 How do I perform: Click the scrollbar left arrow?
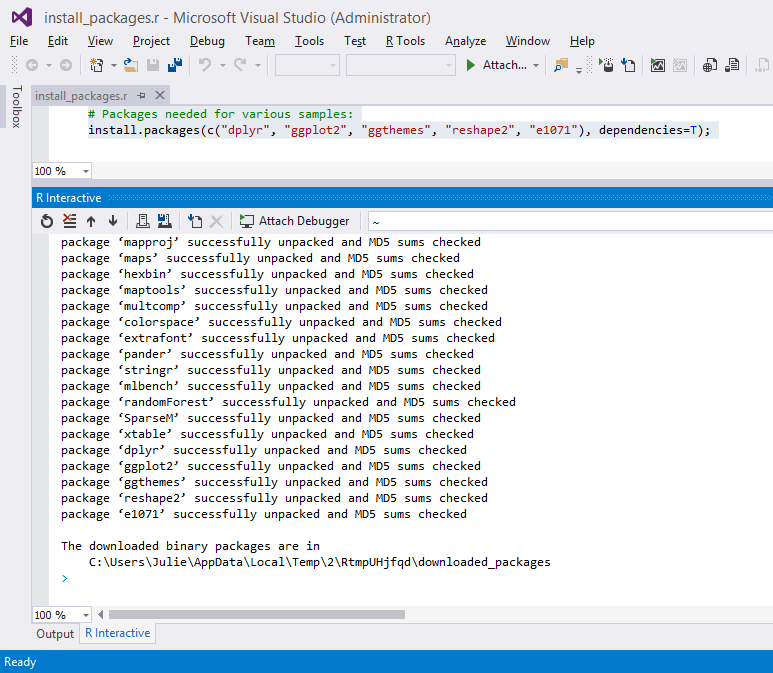(101, 614)
